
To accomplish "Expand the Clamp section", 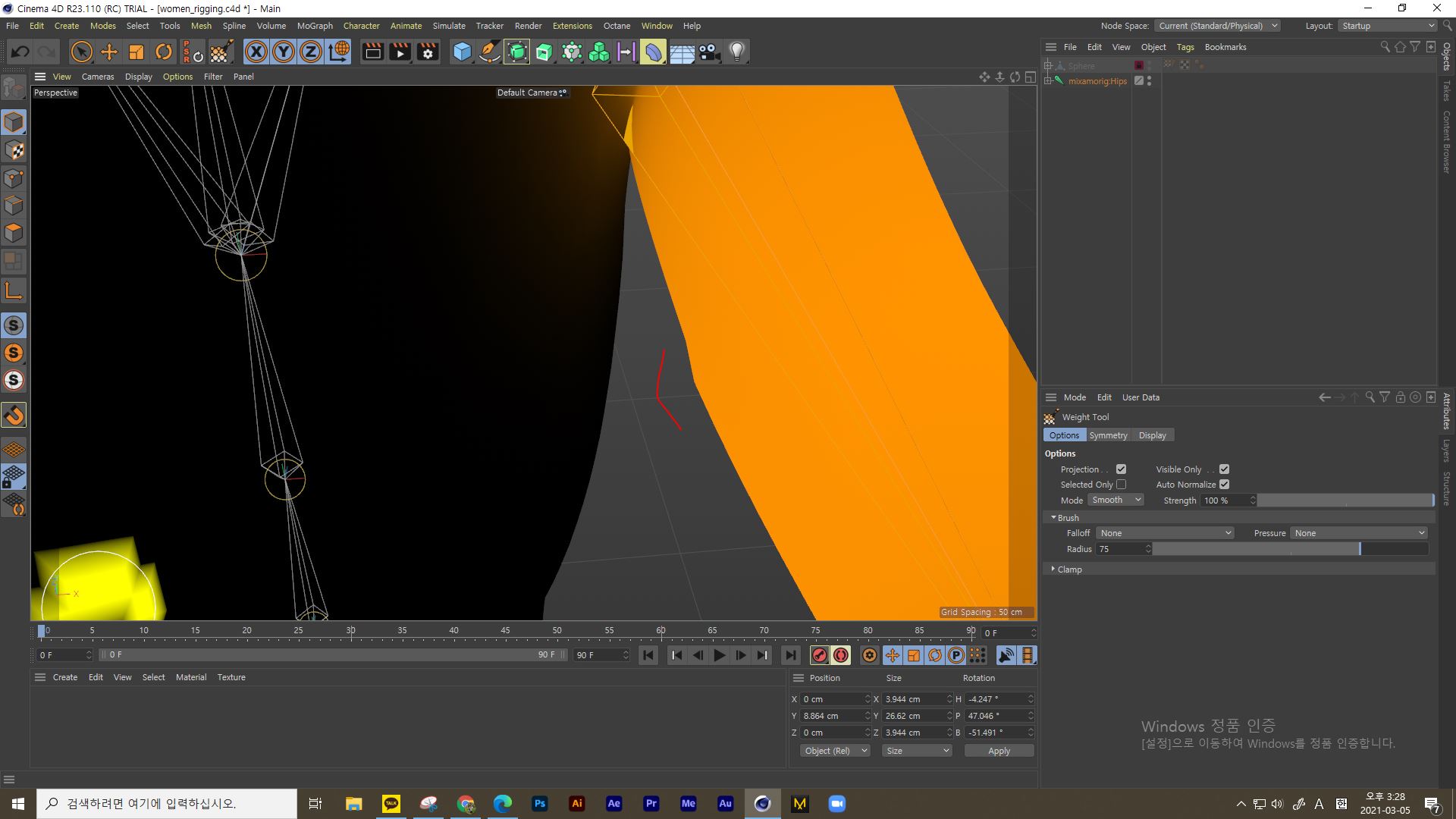I will pyautogui.click(x=1053, y=569).
